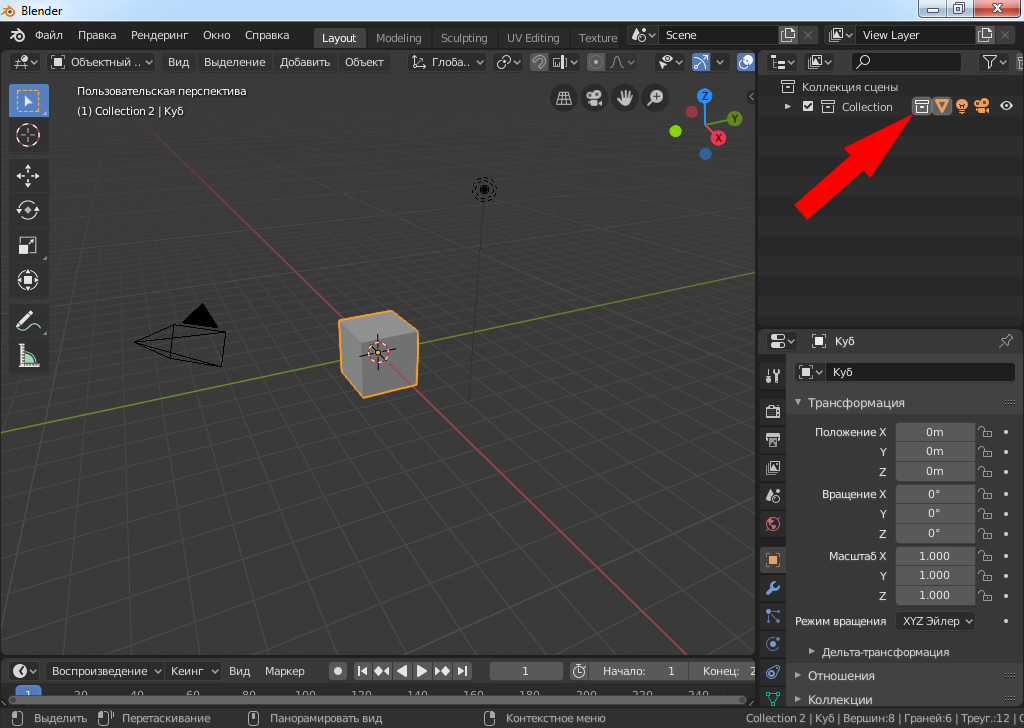Click the Scale X value slider field
The height and width of the screenshot is (728, 1024).
[x=934, y=556]
